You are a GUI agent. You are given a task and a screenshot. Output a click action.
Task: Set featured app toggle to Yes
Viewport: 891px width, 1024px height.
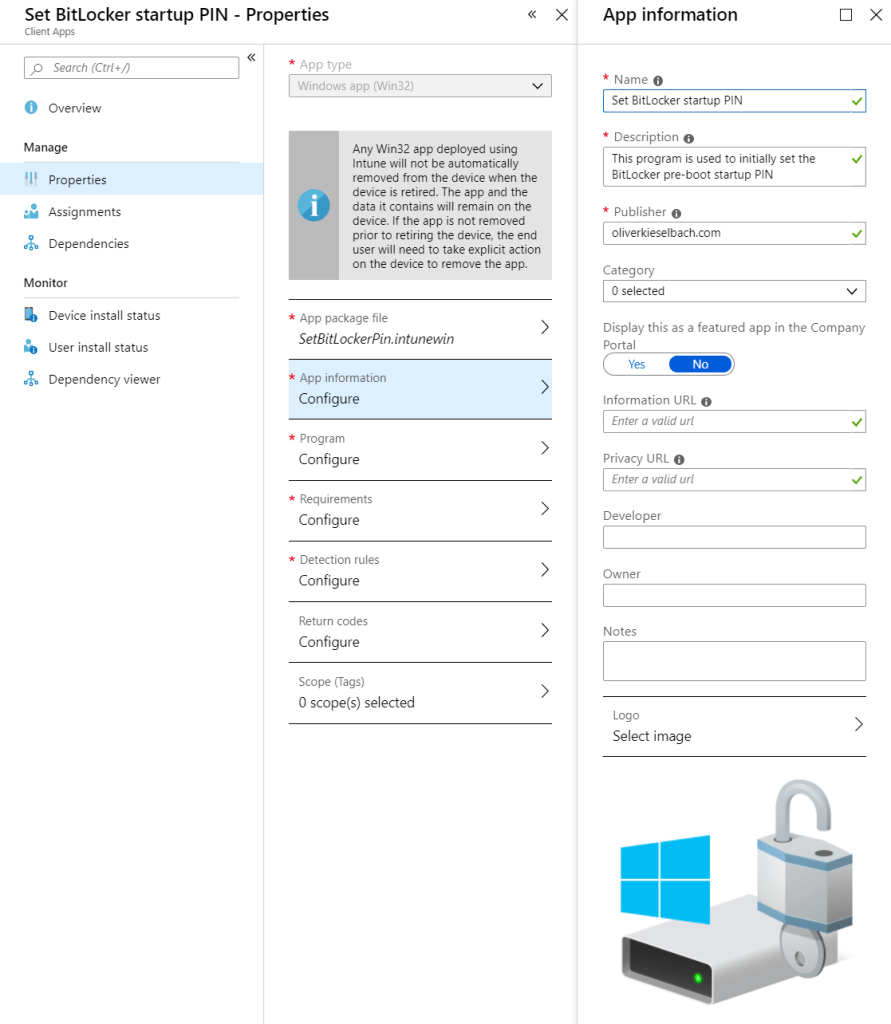(x=638, y=363)
